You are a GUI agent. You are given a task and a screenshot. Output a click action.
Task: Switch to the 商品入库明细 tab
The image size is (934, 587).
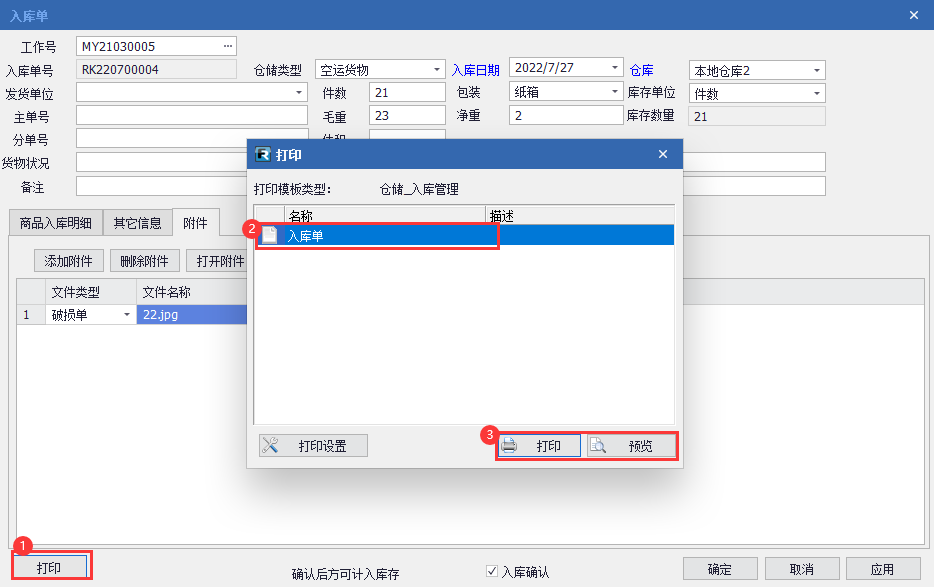pyautogui.click(x=56, y=223)
